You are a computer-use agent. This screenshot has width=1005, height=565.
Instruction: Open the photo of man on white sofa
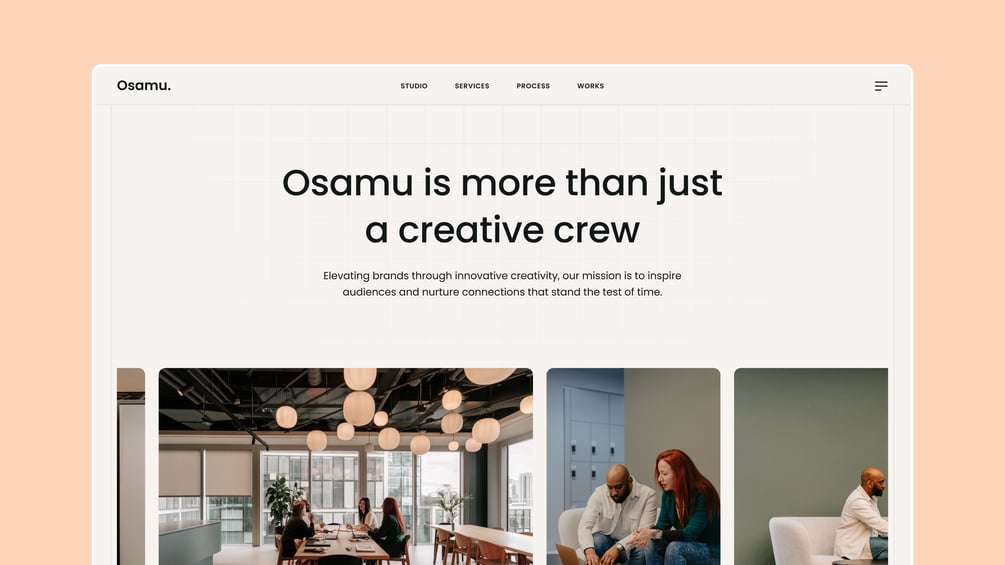(x=811, y=466)
